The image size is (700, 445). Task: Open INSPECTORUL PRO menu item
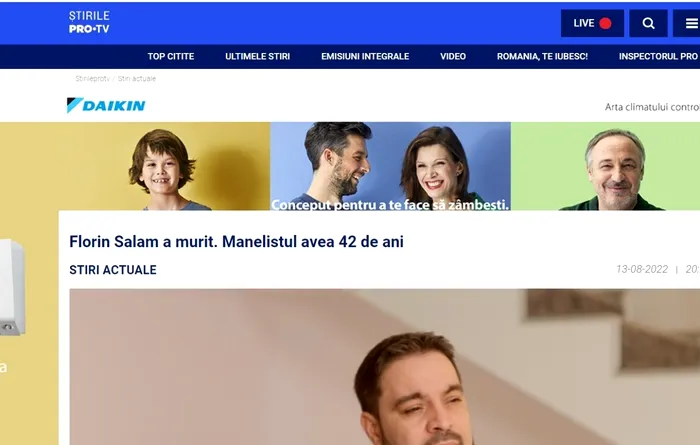point(658,57)
